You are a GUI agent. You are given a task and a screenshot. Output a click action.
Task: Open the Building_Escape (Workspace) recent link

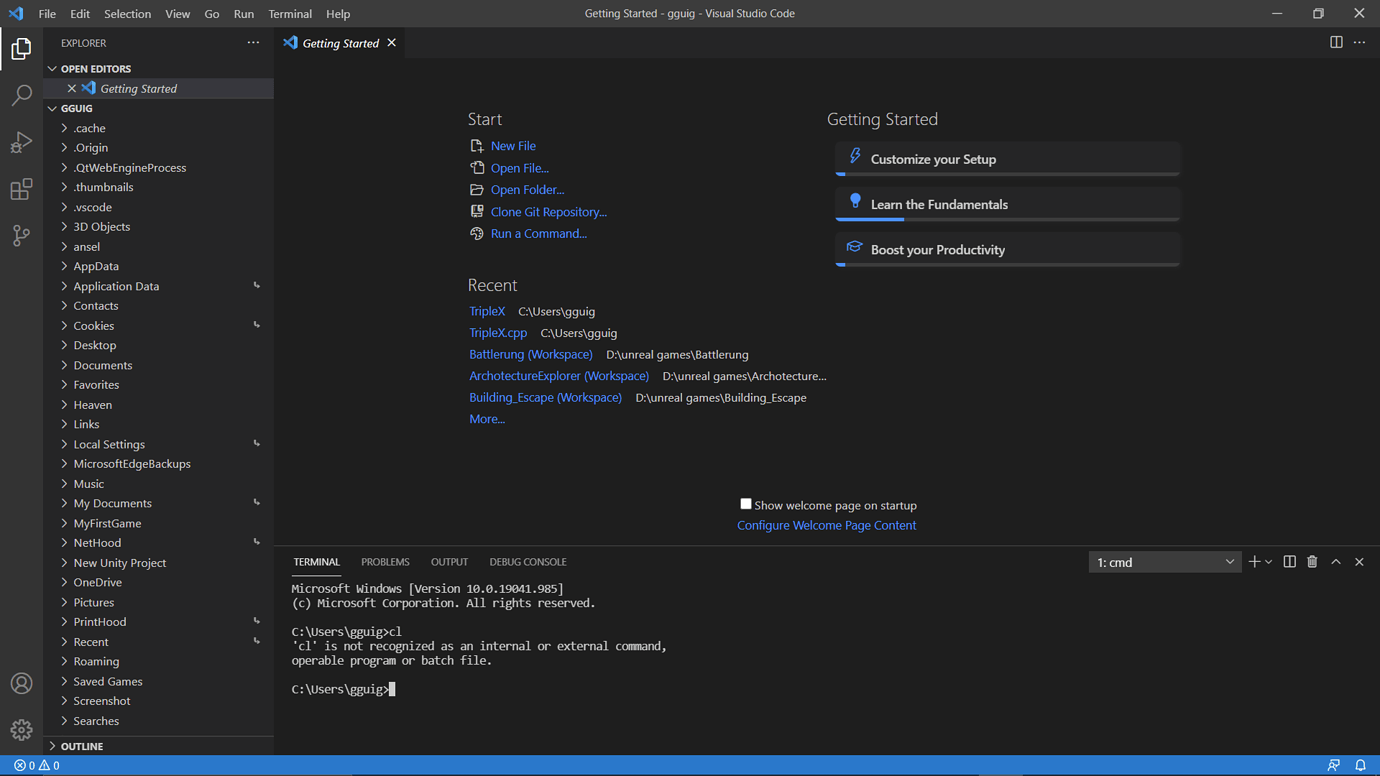tap(545, 398)
